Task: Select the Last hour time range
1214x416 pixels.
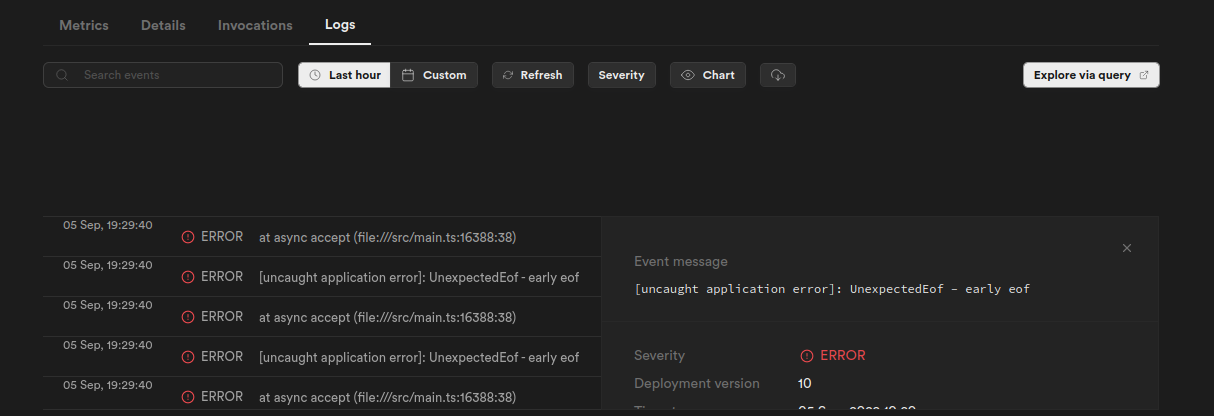Action: (x=344, y=75)
